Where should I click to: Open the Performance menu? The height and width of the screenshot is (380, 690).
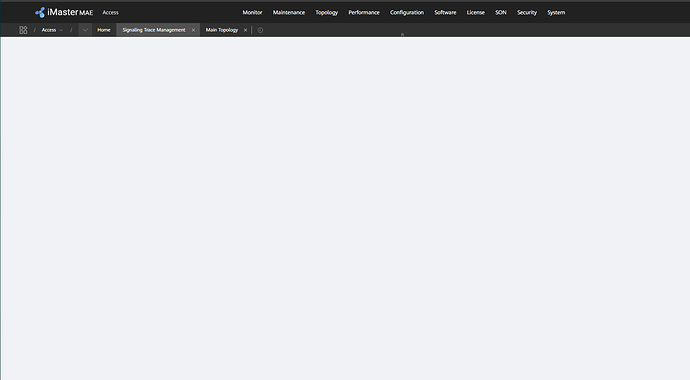click(x=364, y=12)
